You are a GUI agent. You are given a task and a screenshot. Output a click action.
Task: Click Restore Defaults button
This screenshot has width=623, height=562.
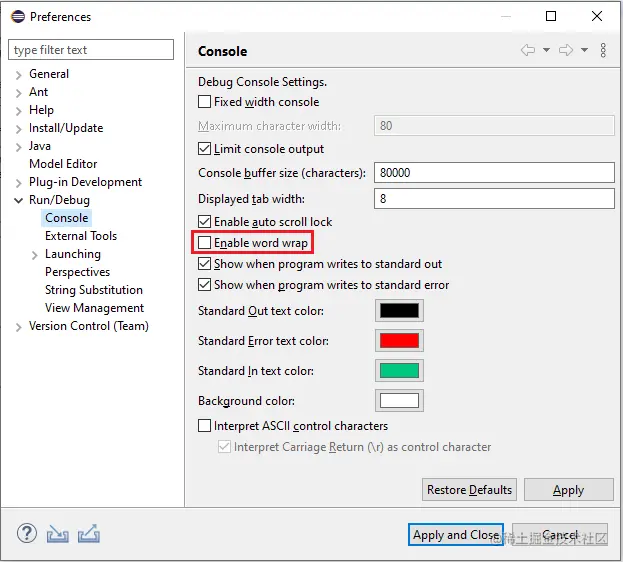pos(469,490)
